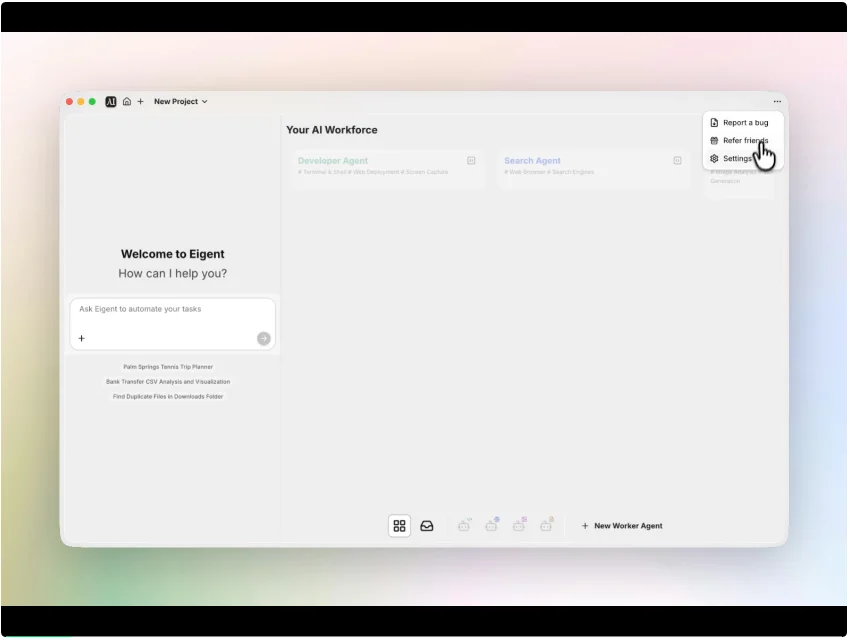Select Bank Transfer CSV Analysis suggestion

168,382
